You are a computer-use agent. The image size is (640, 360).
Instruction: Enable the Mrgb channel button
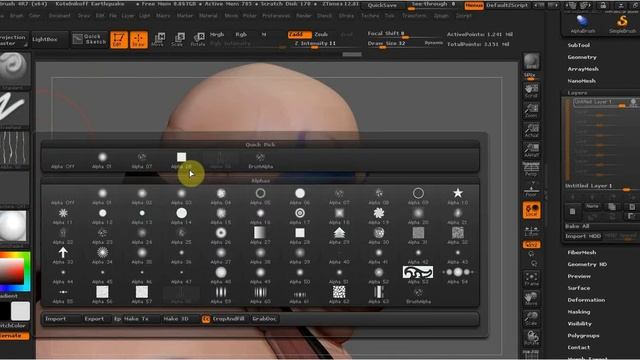(x=217, y=35)
